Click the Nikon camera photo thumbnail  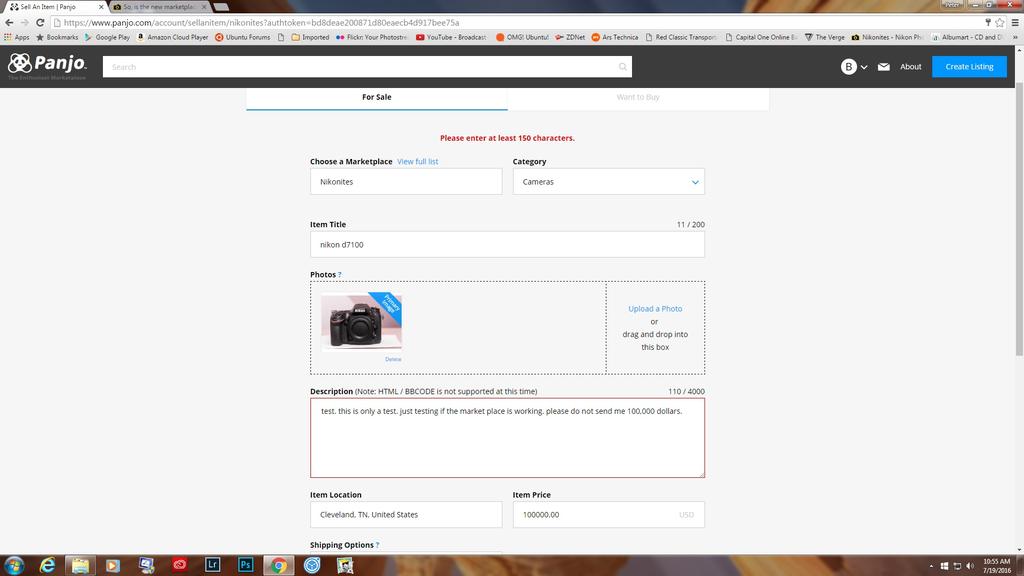coord(361,323)
